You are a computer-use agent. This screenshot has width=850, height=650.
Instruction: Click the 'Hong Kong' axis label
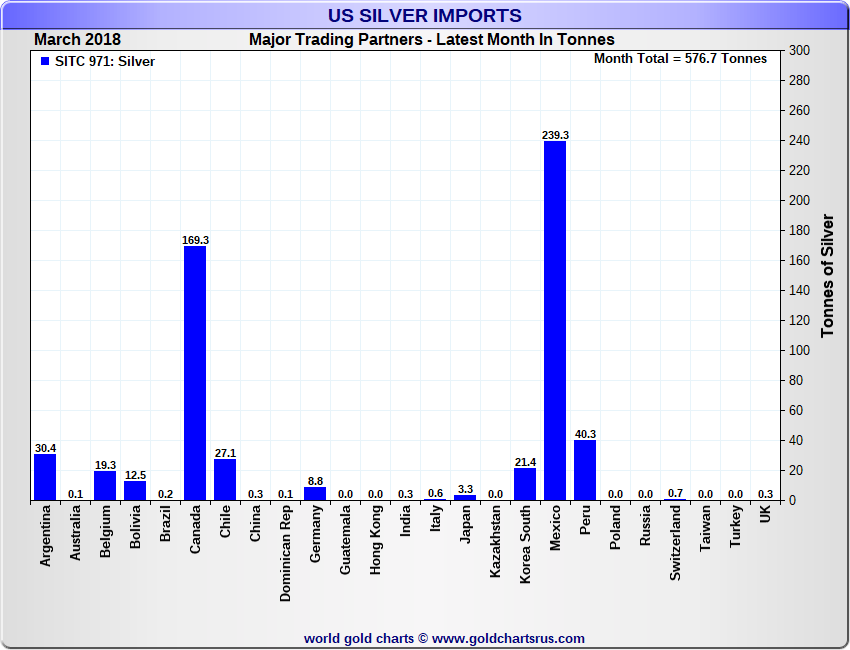tap(375, 539)
